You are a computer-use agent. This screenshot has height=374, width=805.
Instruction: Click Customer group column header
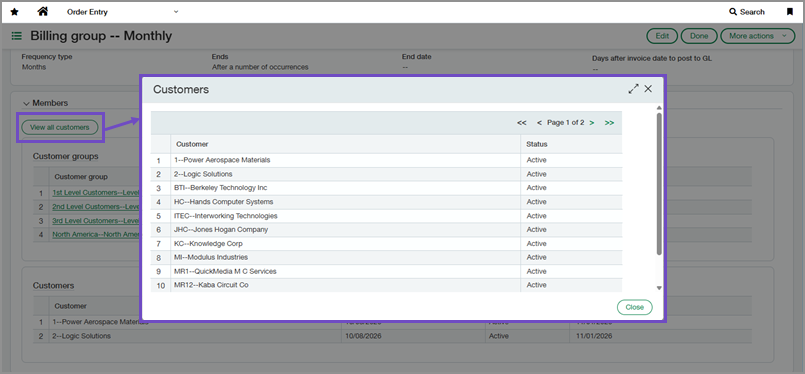[81, 177]
